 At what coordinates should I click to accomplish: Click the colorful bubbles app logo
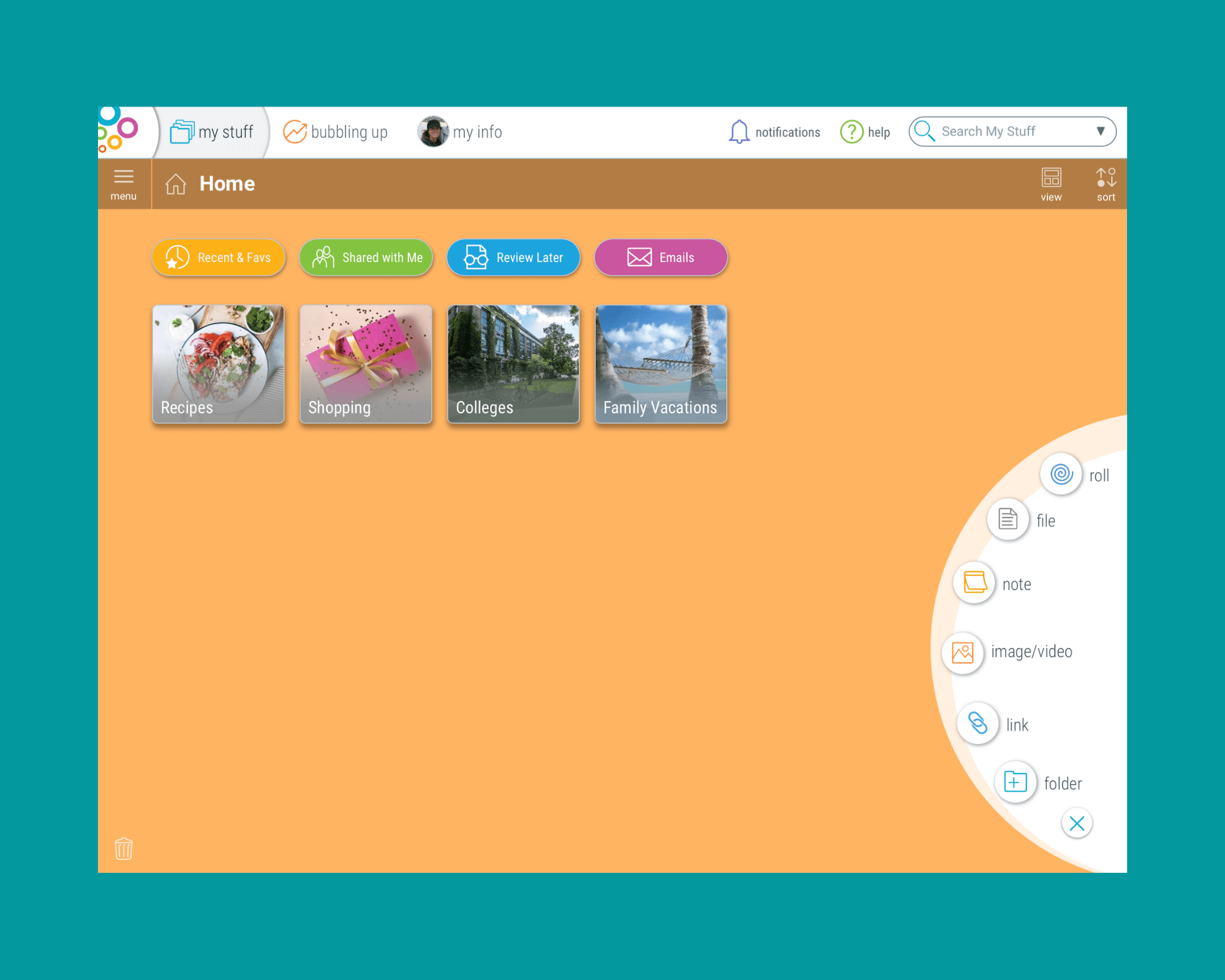pos(118,130)
